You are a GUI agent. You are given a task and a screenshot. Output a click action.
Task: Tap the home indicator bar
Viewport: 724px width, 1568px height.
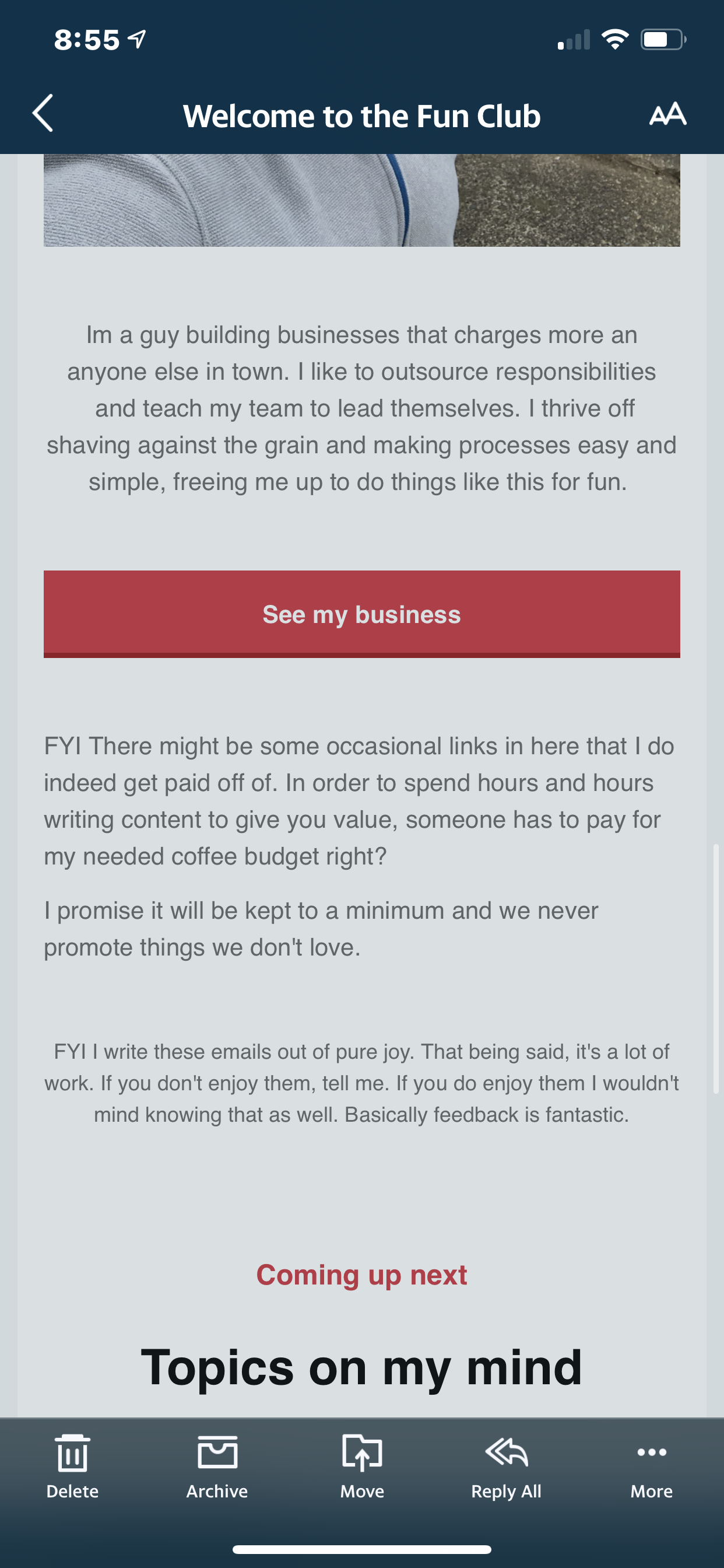[361, 1549]
